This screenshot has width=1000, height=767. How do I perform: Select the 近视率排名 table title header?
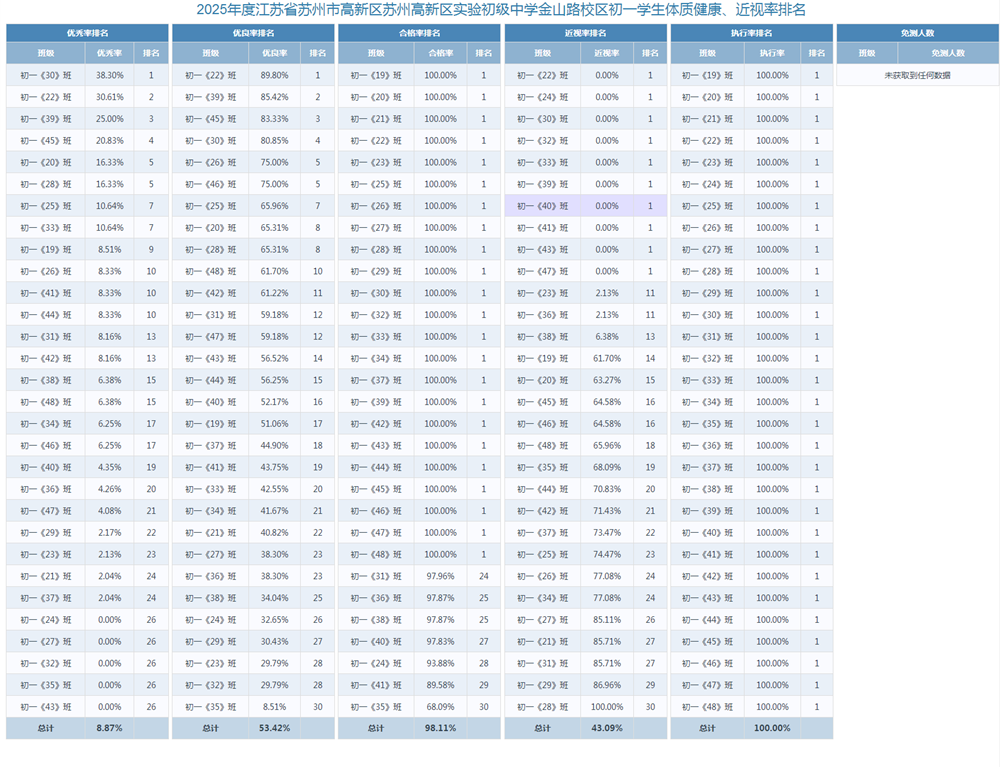585,33
